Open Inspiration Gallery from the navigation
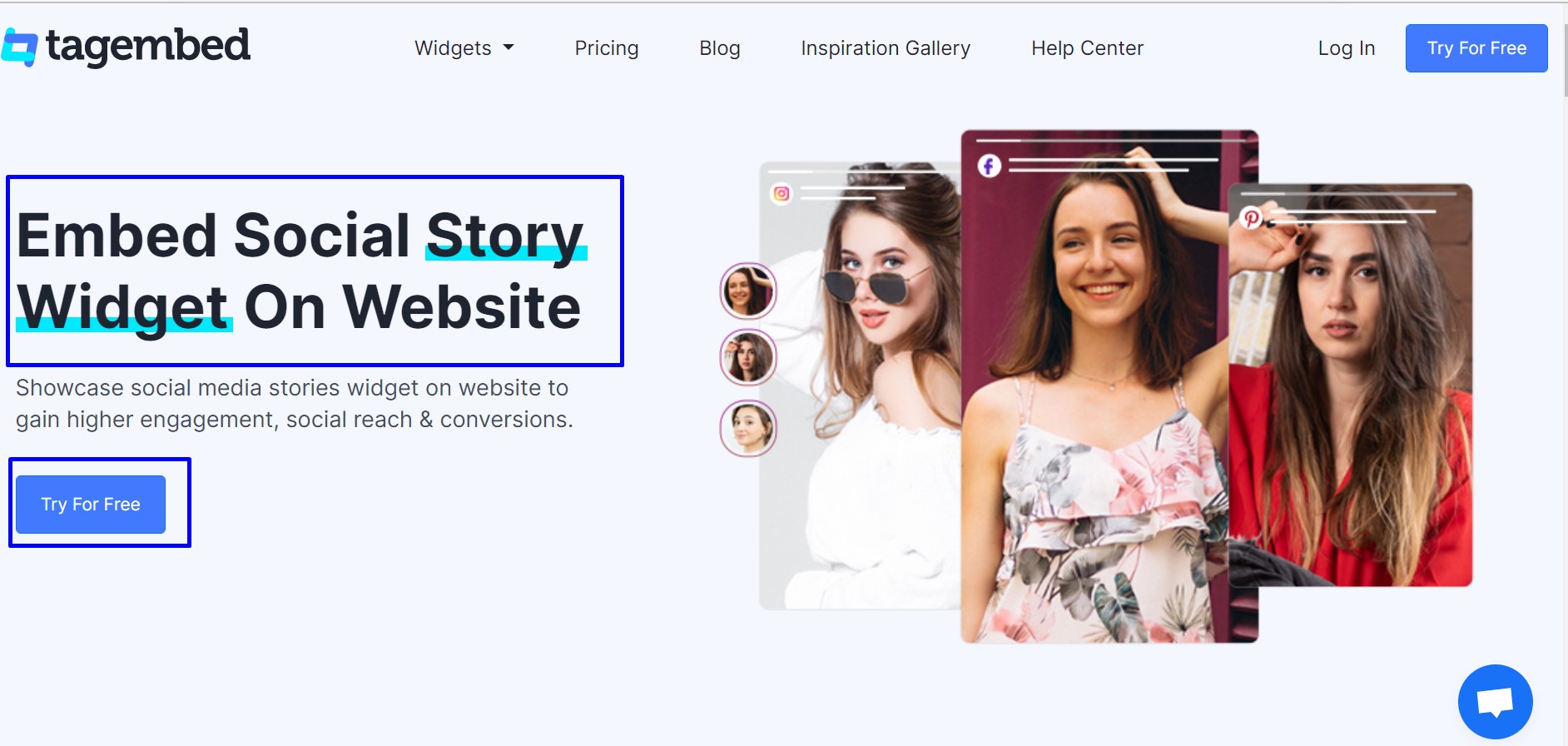The height and width of the screenshot is (746, 1568). click(885, 48)
